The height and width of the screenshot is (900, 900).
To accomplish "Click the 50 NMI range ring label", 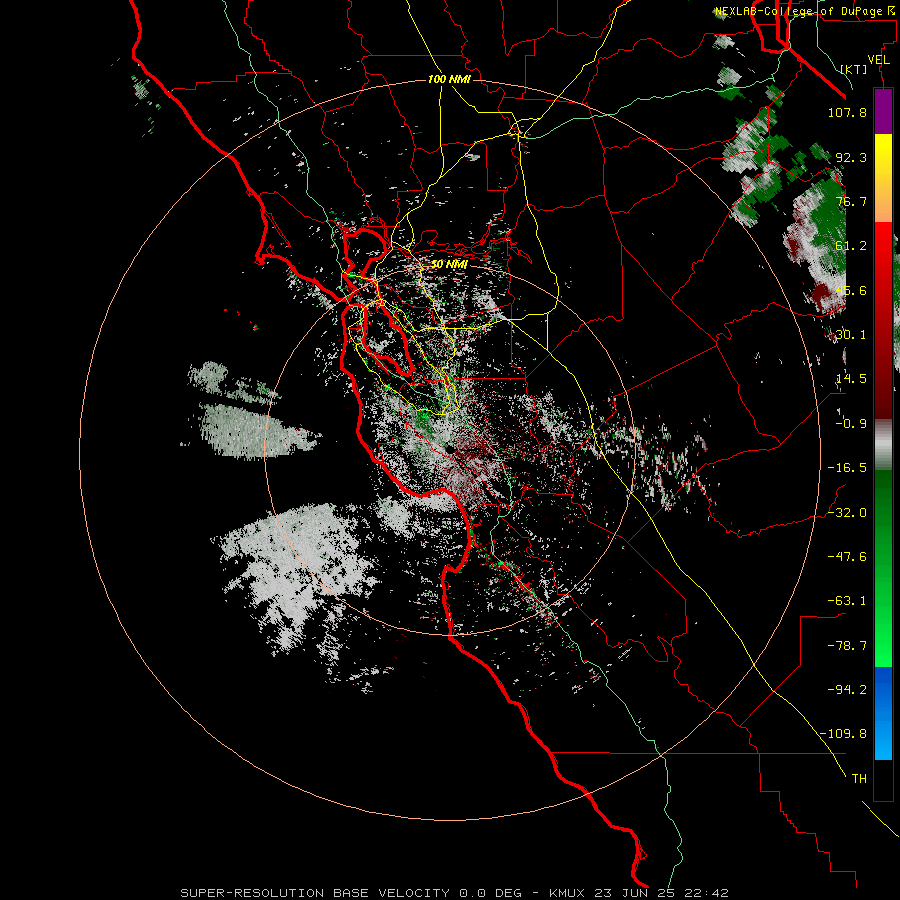I will coord(449,265).
